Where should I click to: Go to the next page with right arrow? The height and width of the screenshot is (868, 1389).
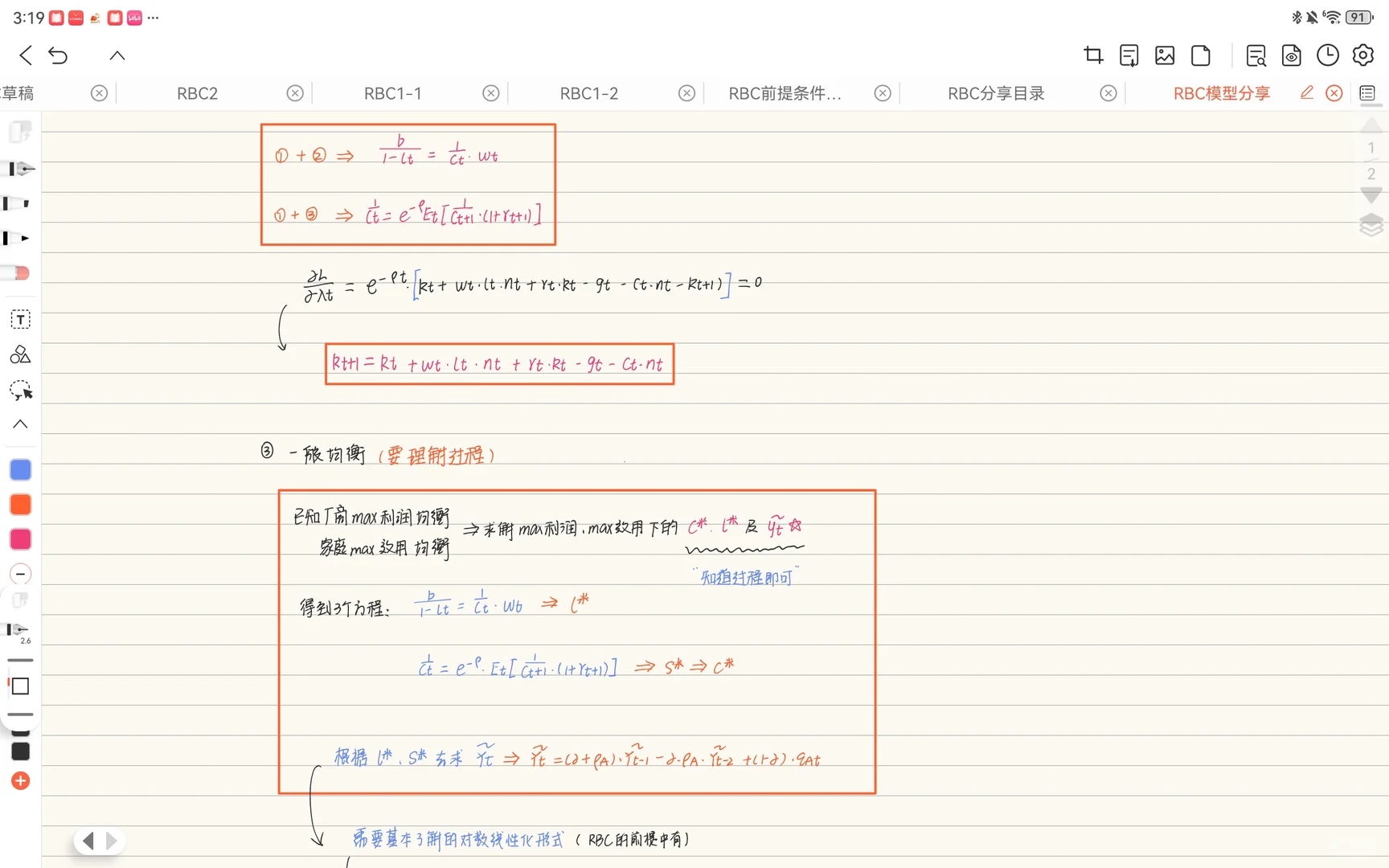[x=112, y=841]
